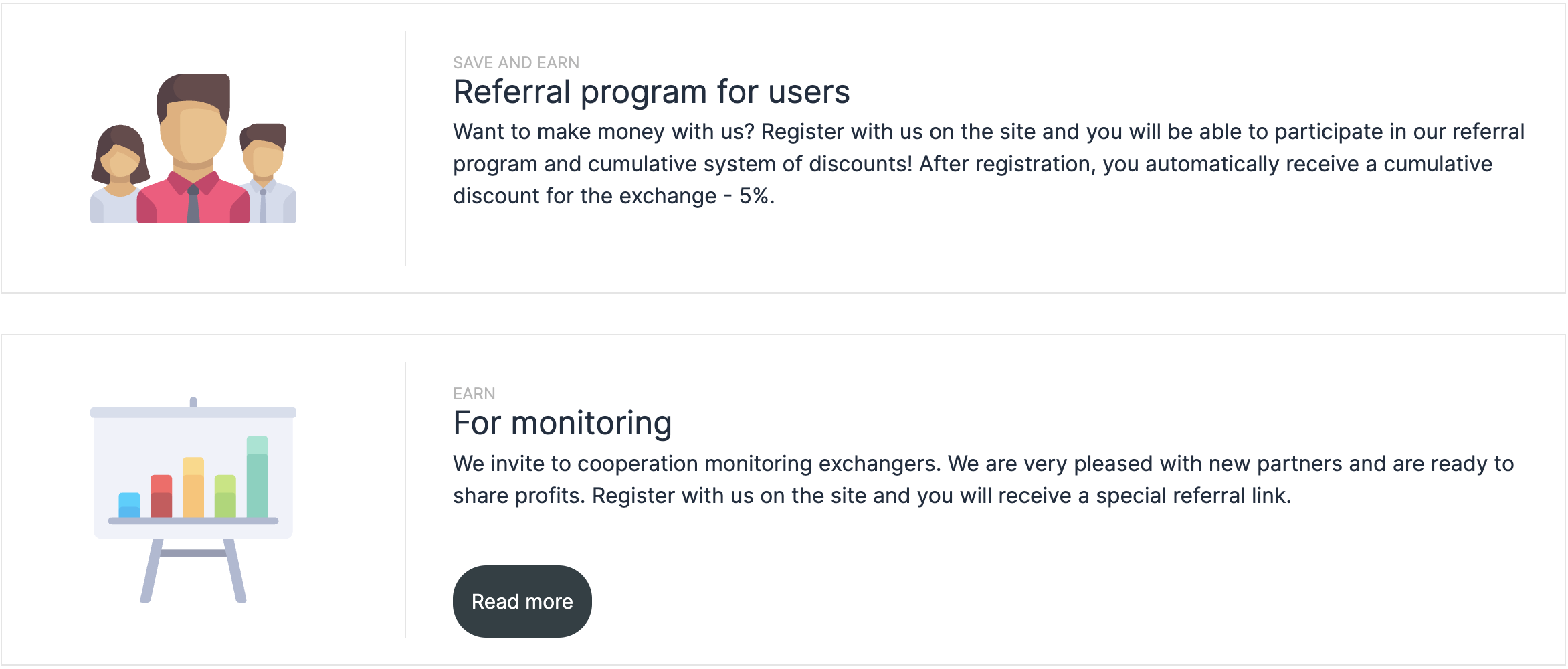Click the "SAVE AND EARN" label

[516, 63]
